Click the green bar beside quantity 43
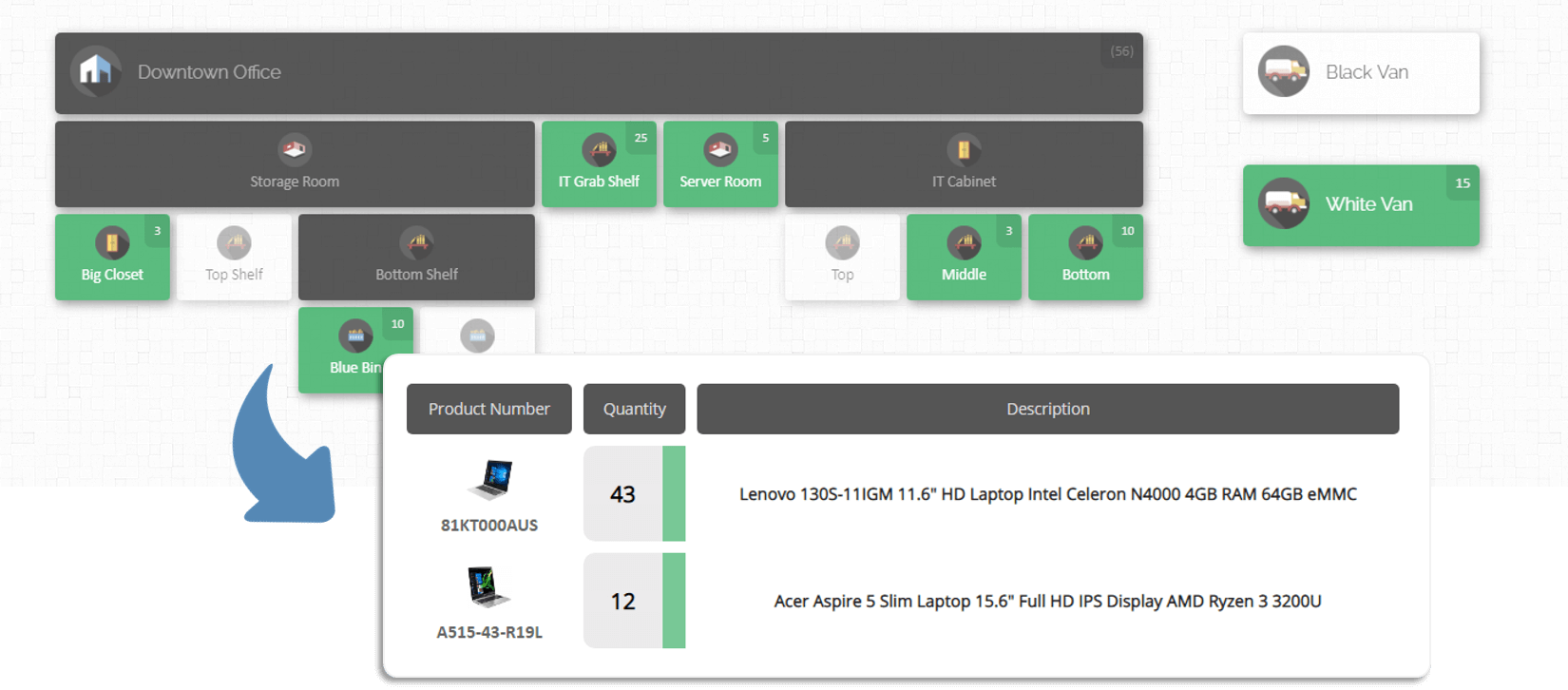This screenshot has height=690, width=1568. pyautogui.click(x=674, y=494)
